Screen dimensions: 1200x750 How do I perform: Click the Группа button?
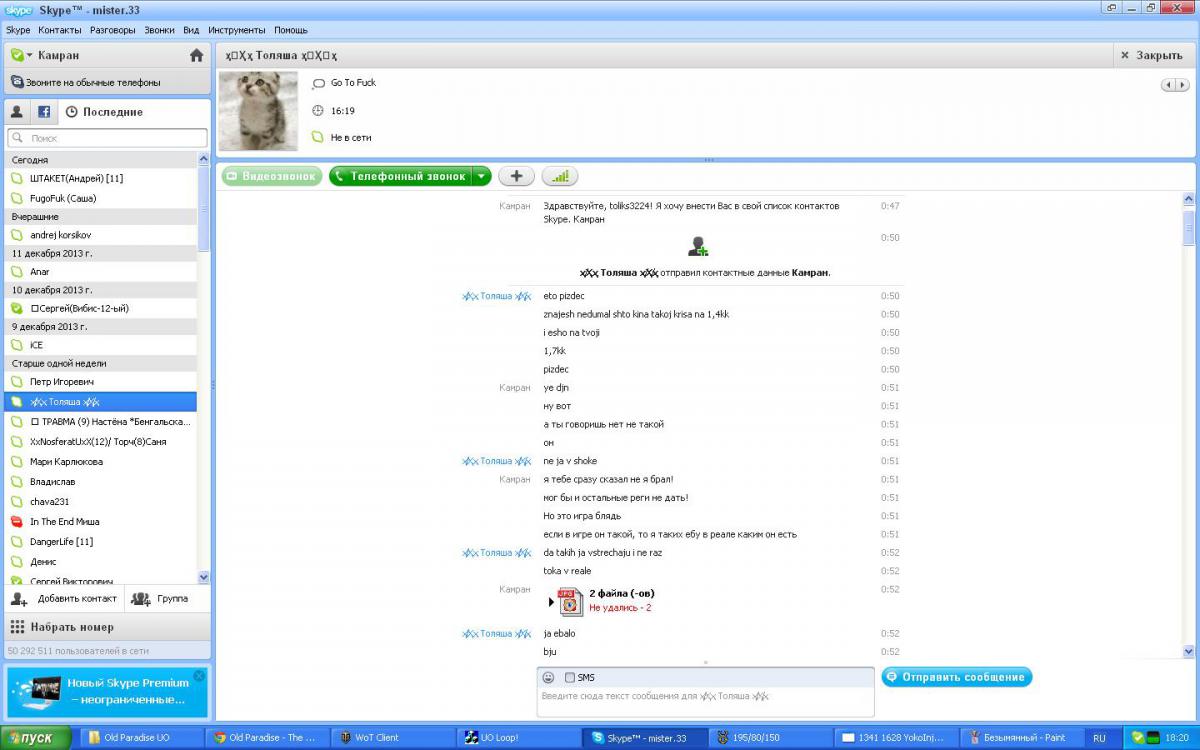[161, 599]
